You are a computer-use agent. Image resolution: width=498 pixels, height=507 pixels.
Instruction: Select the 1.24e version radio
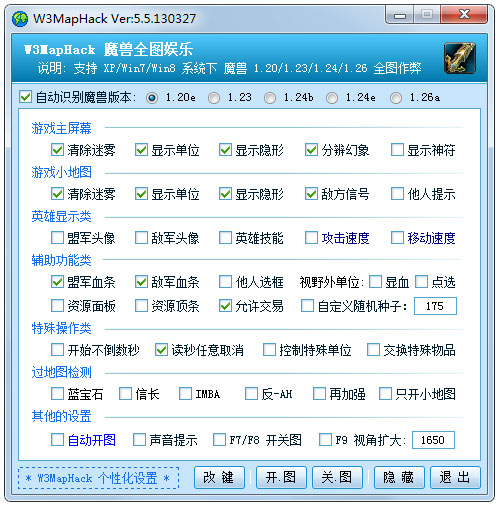tap(332, 98)
